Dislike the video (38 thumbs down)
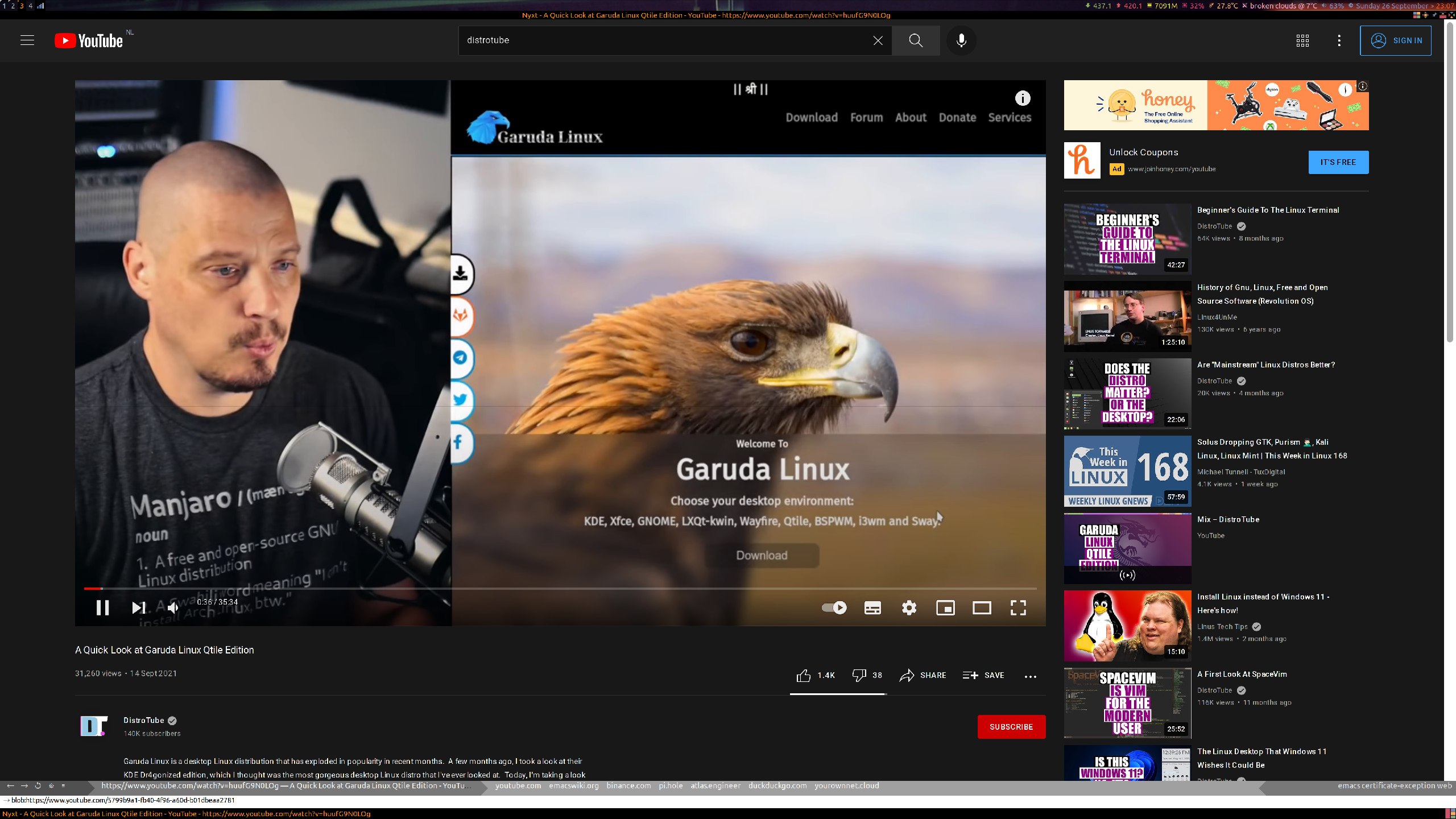 coord(867,675)
